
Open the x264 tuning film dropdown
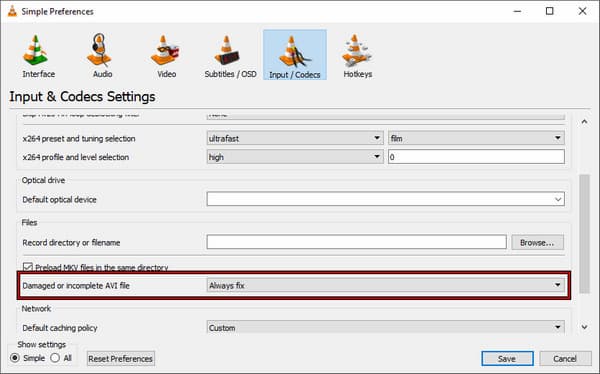pyautogui.click(x=476, y=138)
